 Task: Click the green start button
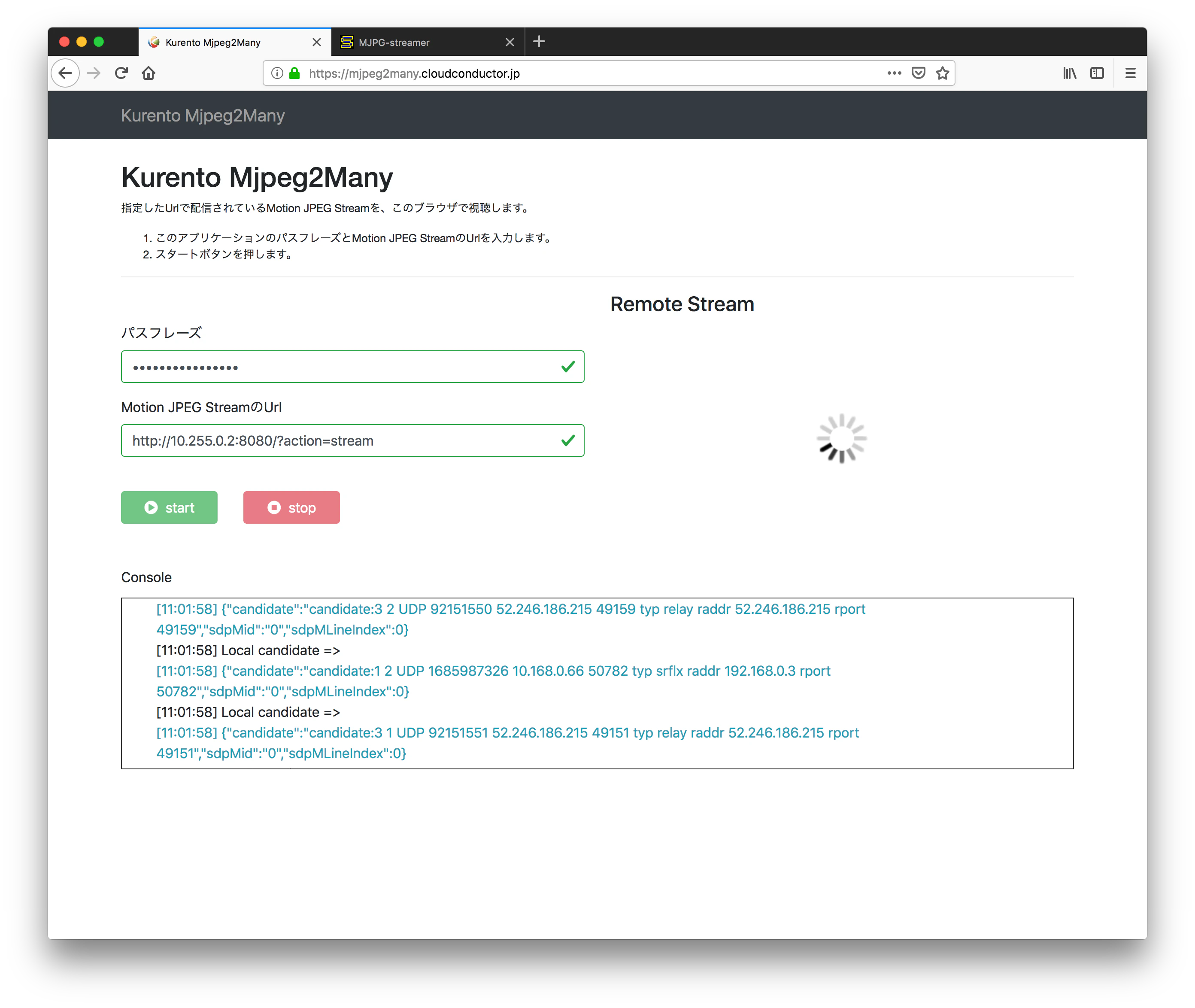point(169,507)
